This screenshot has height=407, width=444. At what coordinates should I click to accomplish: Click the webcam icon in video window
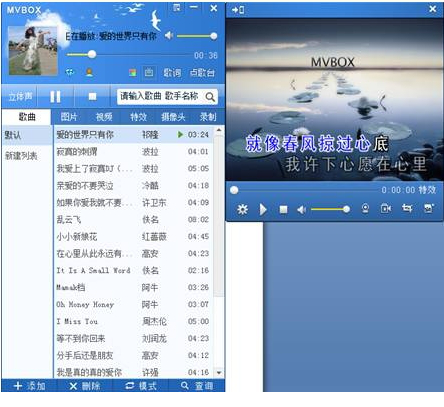point(365,209)
